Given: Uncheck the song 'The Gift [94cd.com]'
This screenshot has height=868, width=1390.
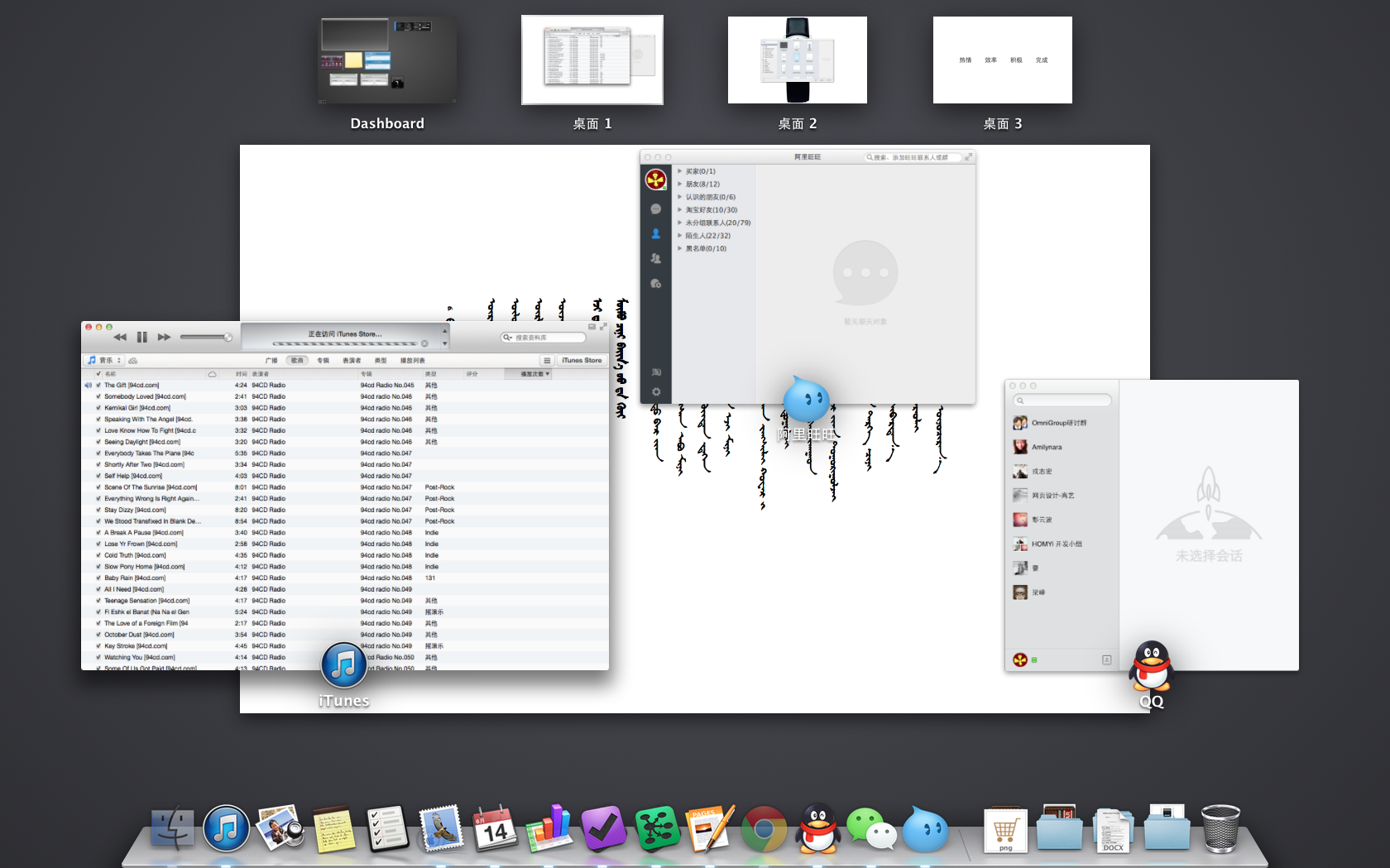Looking at the screenshot, I should pyautogui.click(x=98, y=386).
